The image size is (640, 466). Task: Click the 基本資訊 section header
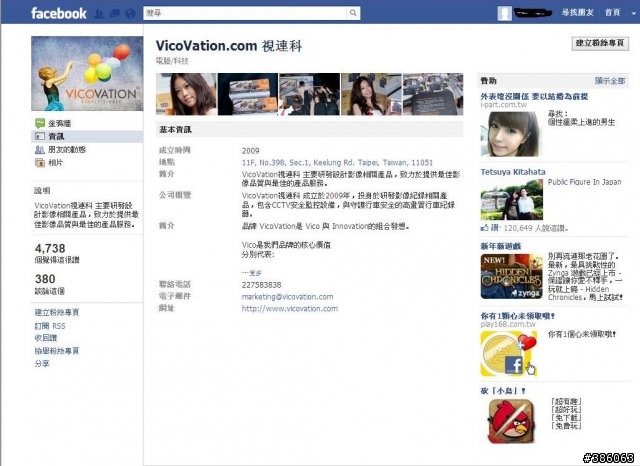(x=175, y=130)
